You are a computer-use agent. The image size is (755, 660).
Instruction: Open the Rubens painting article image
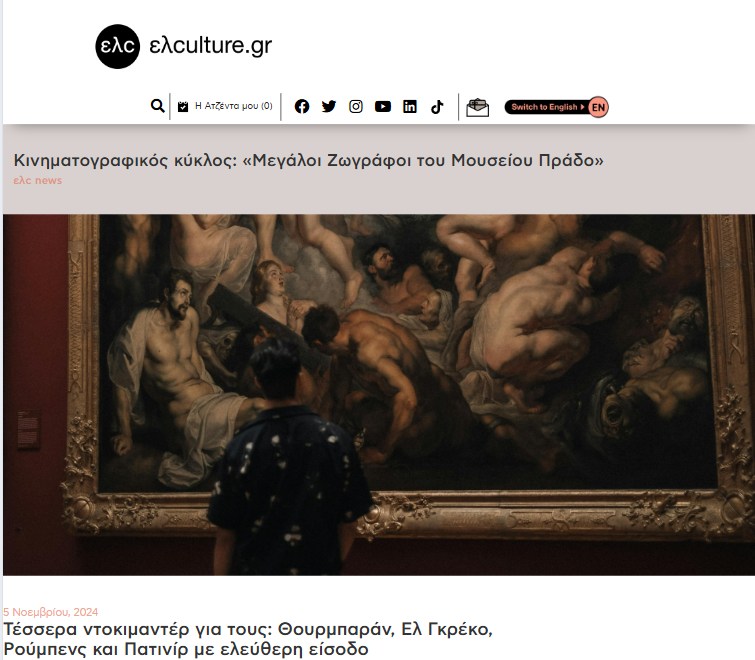click(x=379, y=395)
